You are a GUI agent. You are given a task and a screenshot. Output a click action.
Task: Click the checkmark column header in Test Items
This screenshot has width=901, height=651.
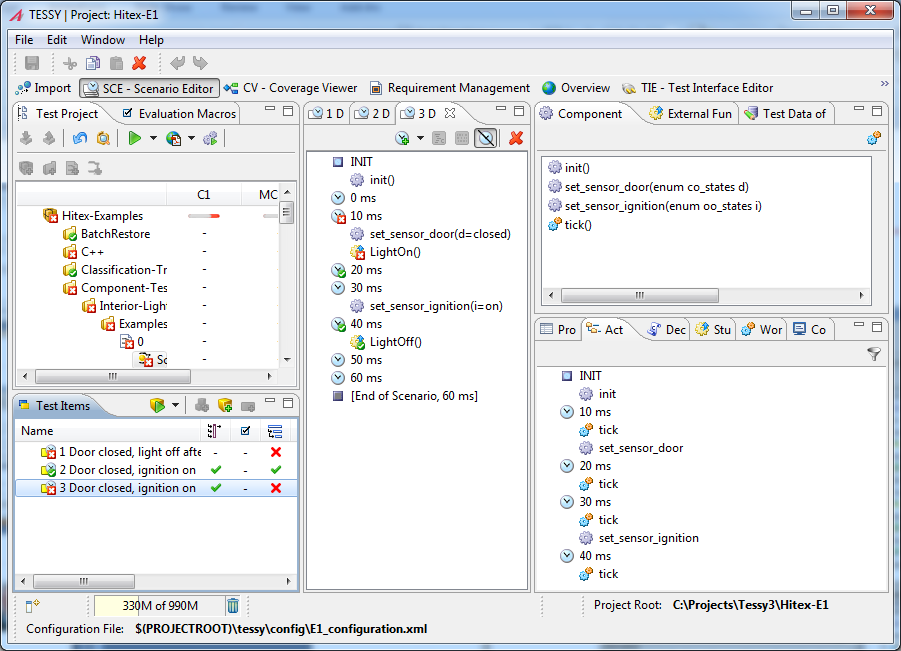point(245,431)
